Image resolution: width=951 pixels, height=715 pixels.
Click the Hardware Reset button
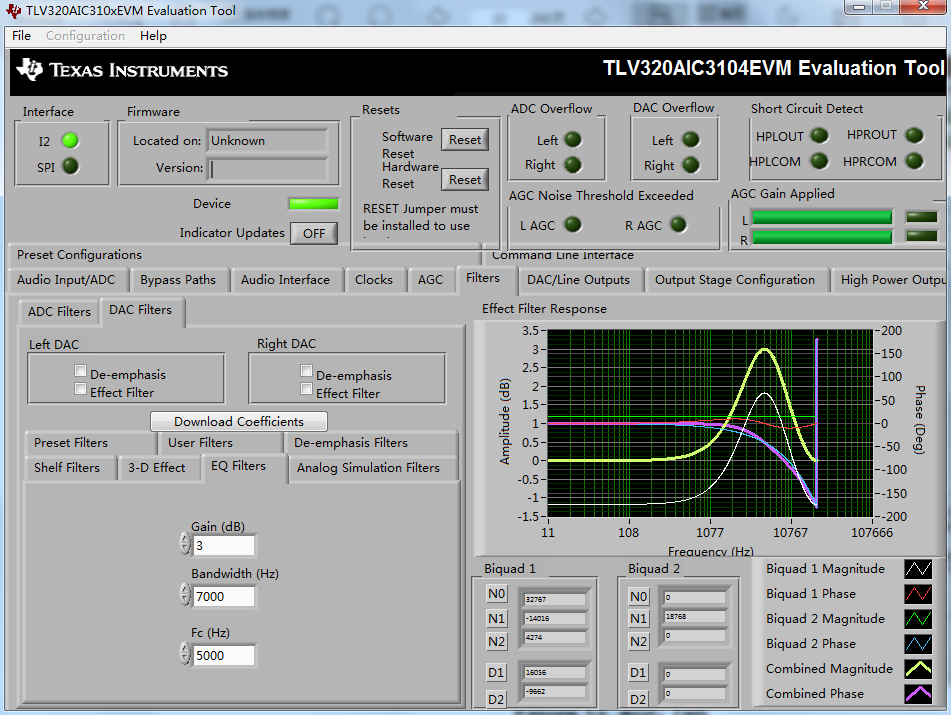point(465,180)
